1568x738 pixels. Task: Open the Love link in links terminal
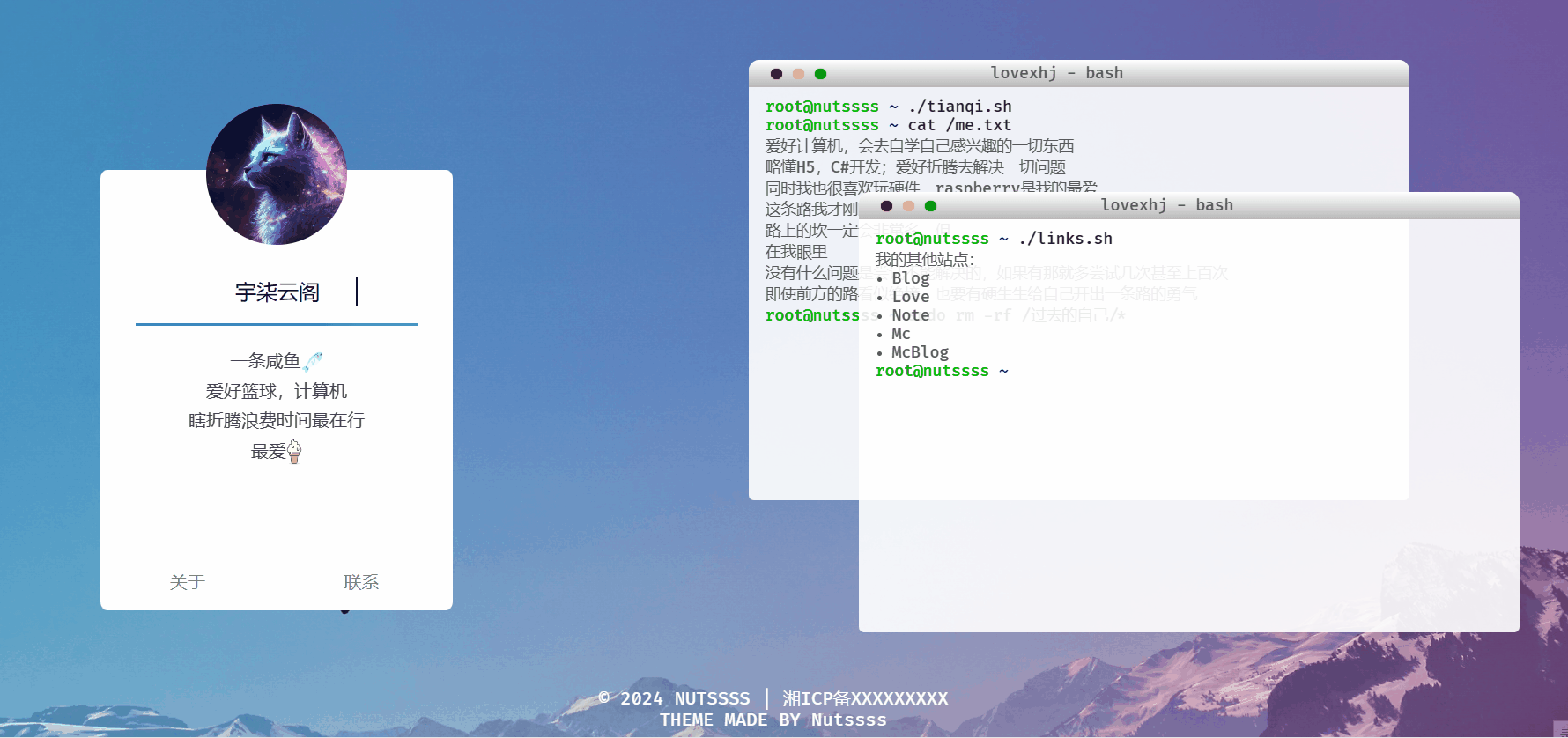coord(911,297)
